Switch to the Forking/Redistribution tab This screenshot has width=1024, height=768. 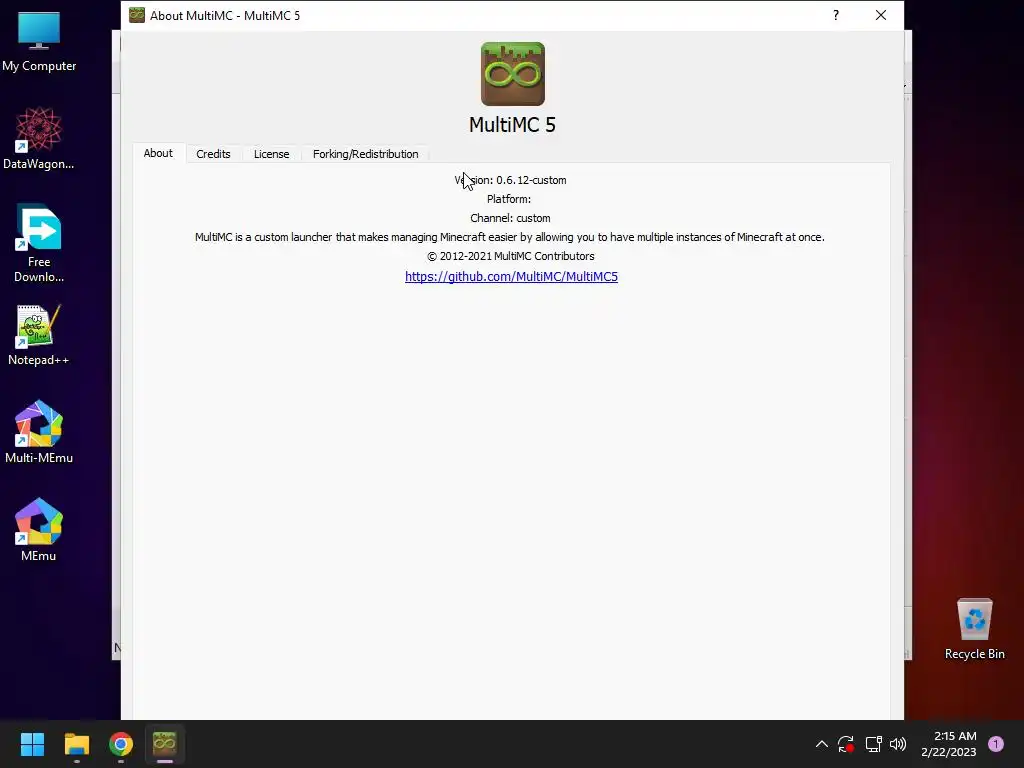365,154
